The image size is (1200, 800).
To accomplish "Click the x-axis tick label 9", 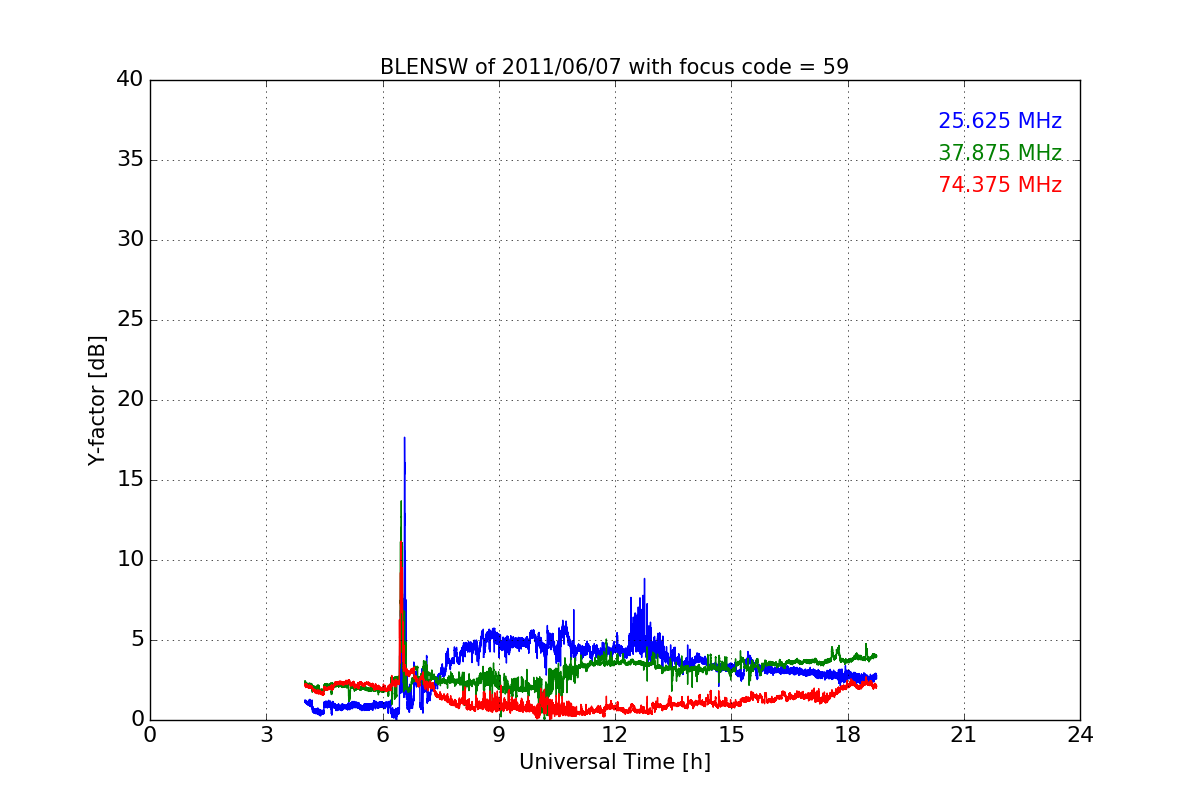I will click(x=499, y=734).
